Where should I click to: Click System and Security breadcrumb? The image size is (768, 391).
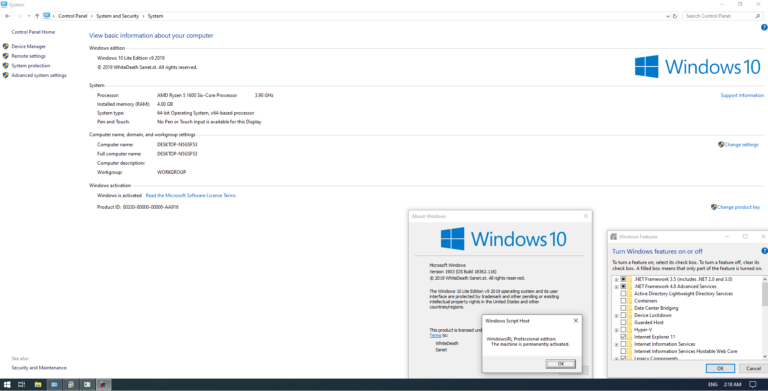point(118,16)
